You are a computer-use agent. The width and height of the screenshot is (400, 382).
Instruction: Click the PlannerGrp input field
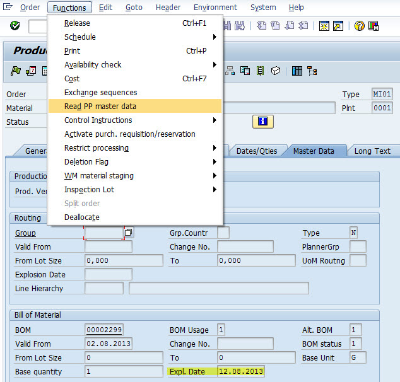pos(358,247)
